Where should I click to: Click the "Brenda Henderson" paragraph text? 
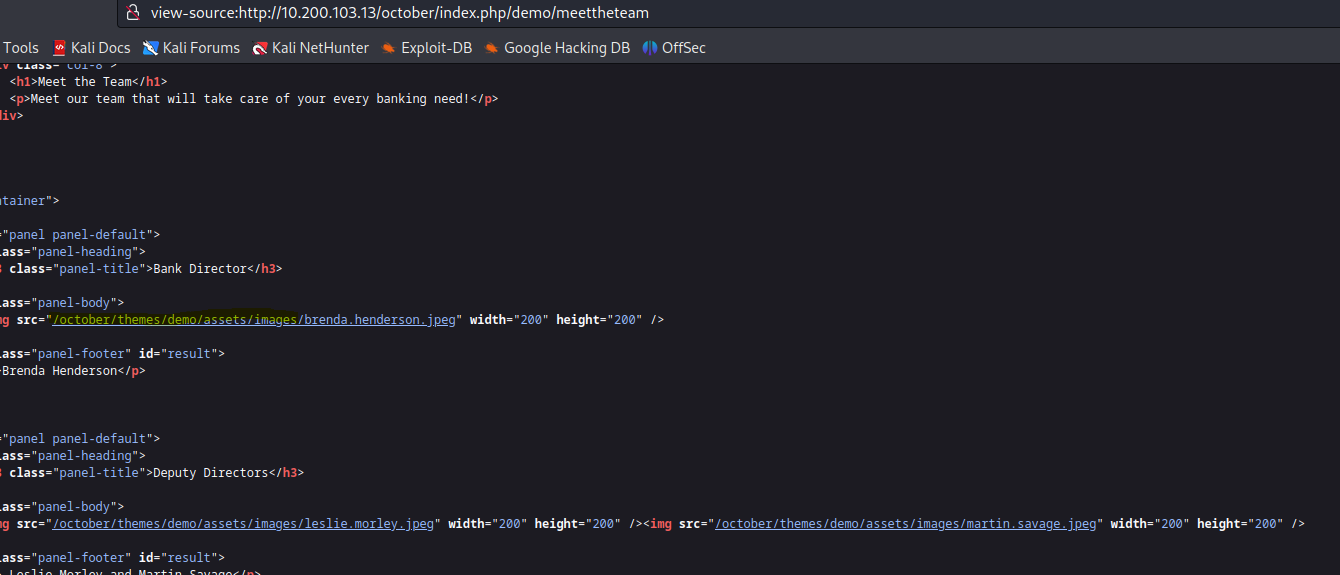point(60,371)
